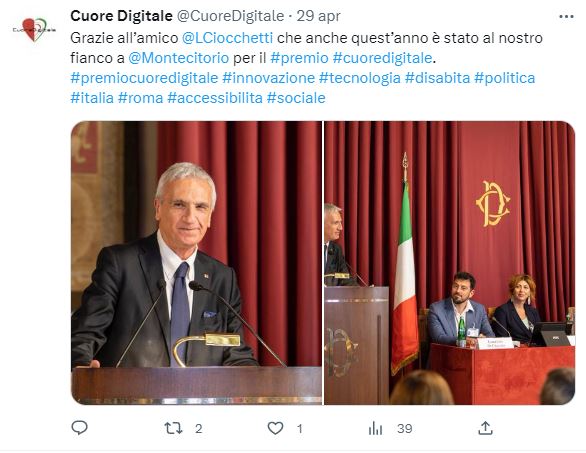The width and height of the screenshot is (586, 453).
Task: Open the #innovazione hashtag
Action: click(x=269, y=78)
